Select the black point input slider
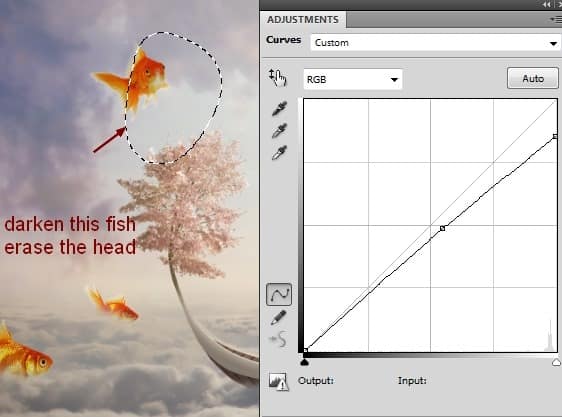Viewport: 562px width, 417px height. coord(304,362)
